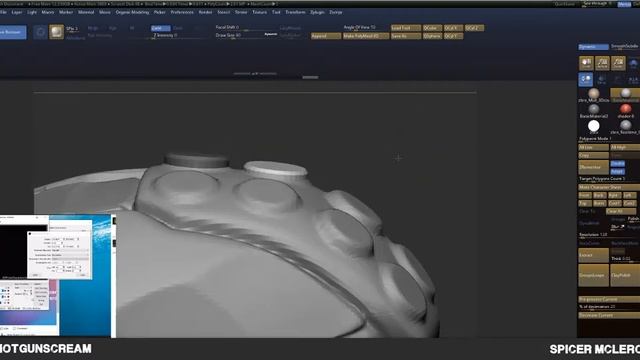Click the Back view button

[x=599, y=196]
